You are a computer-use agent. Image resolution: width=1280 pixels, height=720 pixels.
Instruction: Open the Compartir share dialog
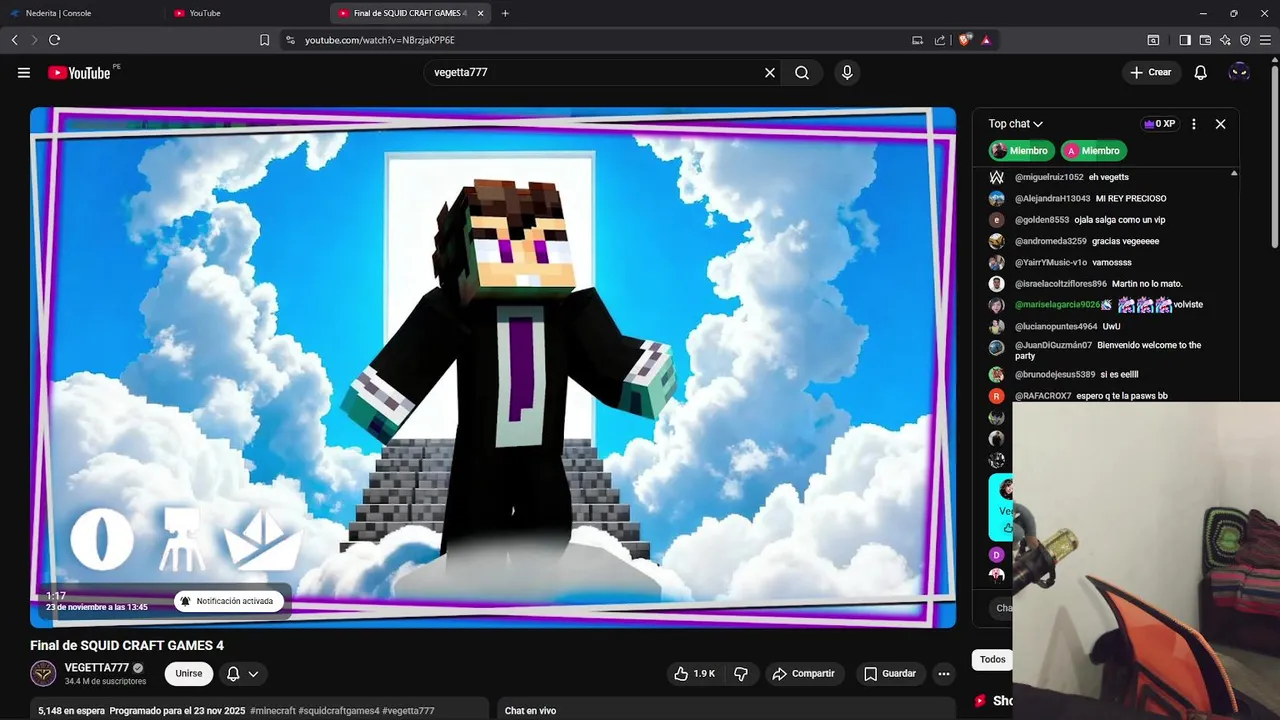tap(803, 674)
